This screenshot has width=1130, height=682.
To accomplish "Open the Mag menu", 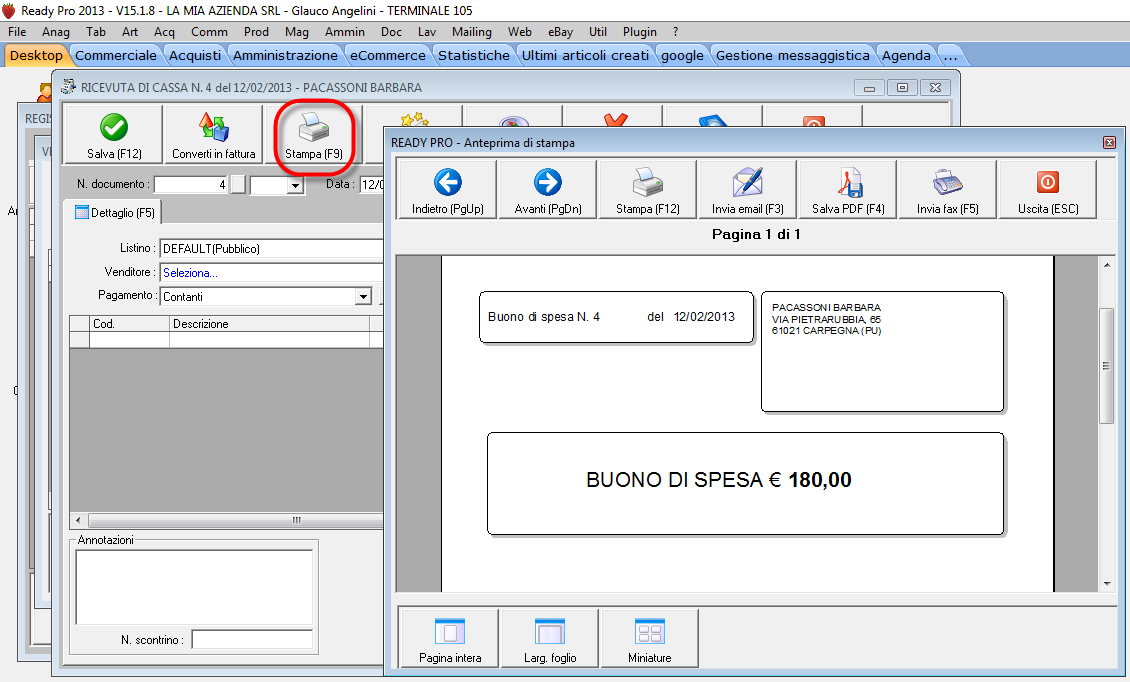I will (297, 32).
